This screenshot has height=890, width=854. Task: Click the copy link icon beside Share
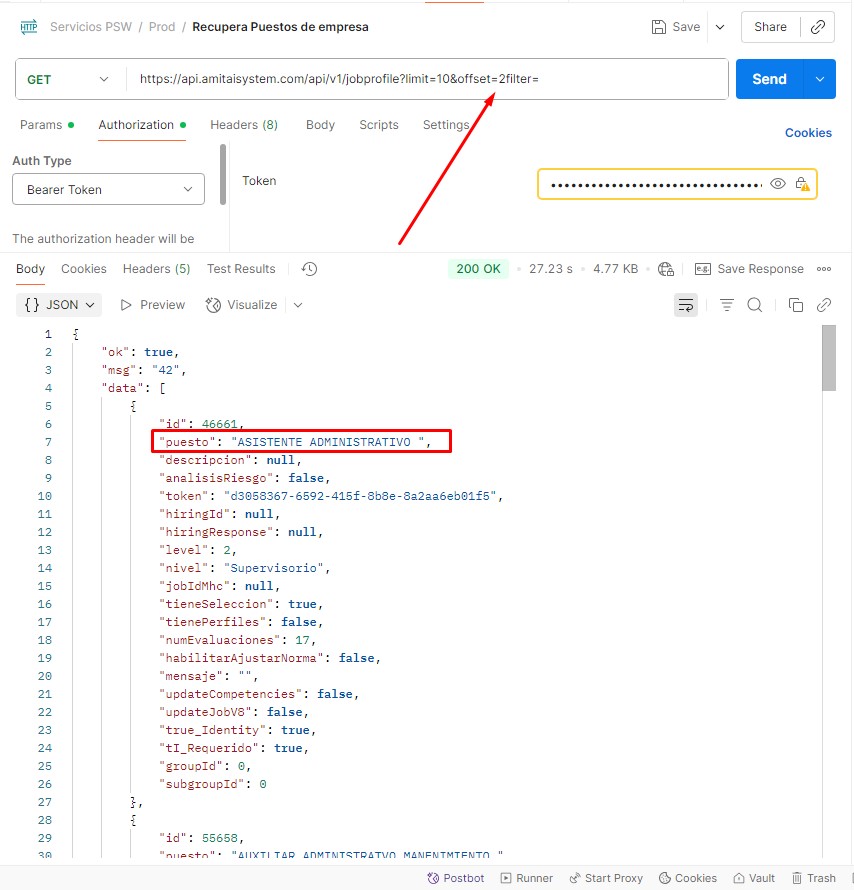[818, 27]
